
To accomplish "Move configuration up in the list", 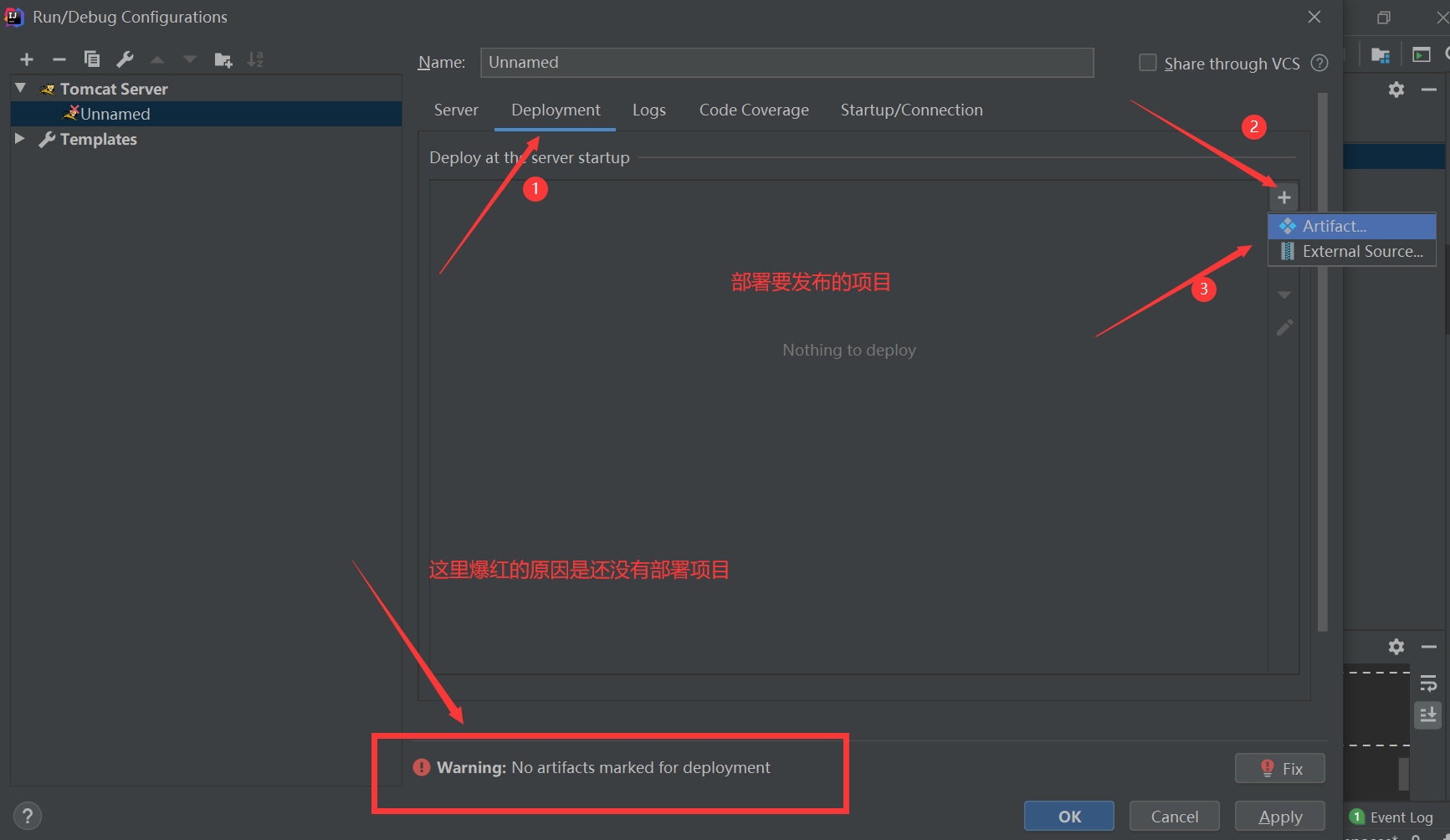I will [x=157, y=59].
